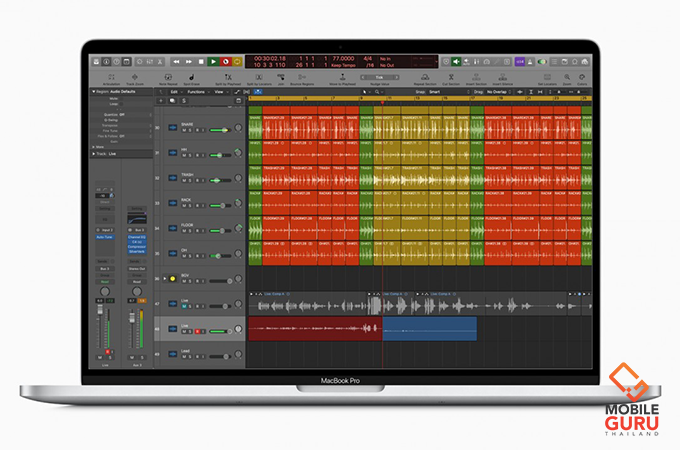Open the Library panel icon
This screenshot has width=680, height=450.
click(96, 62)
